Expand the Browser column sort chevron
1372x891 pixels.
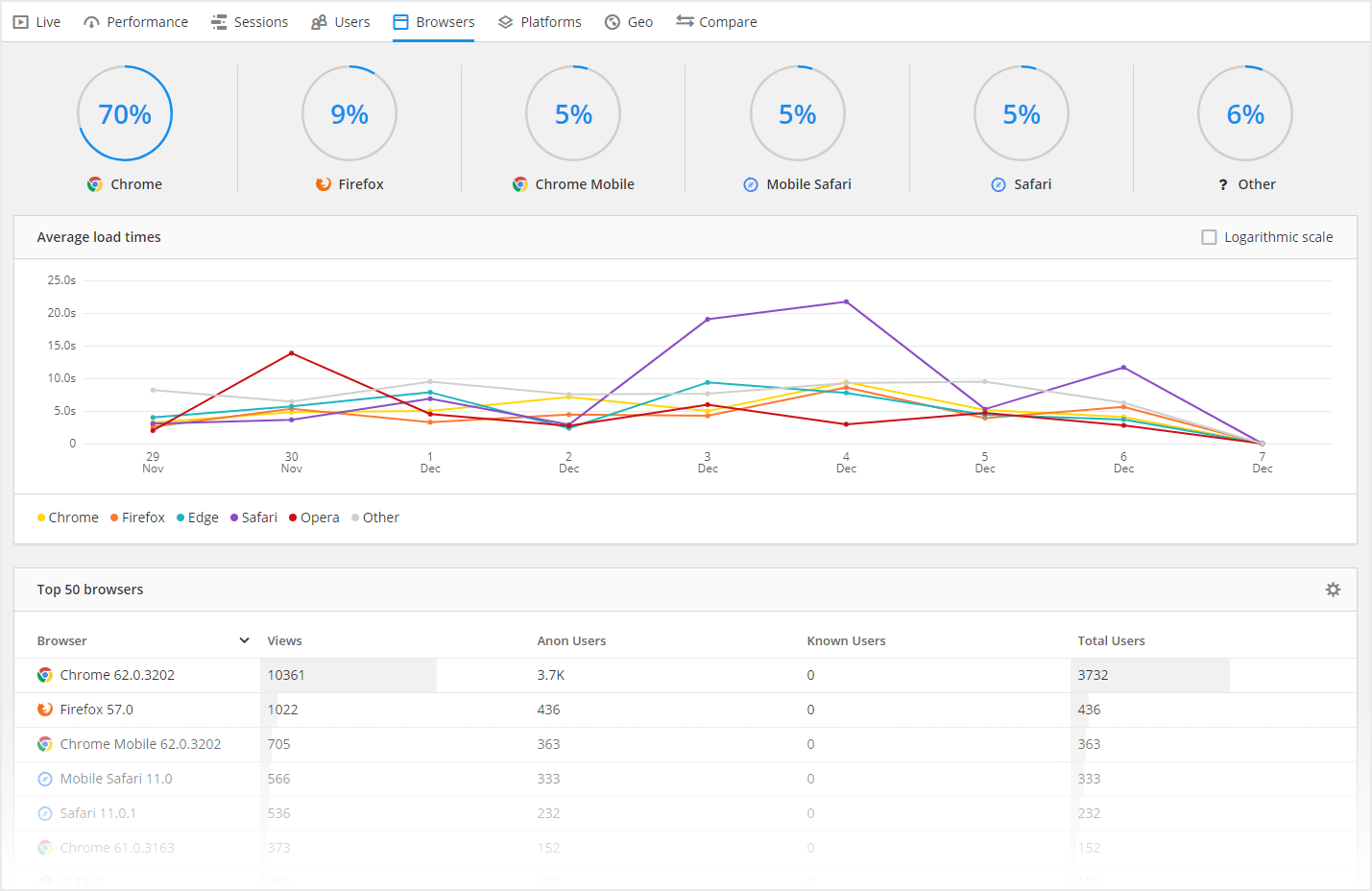click(x=244, y=640)
